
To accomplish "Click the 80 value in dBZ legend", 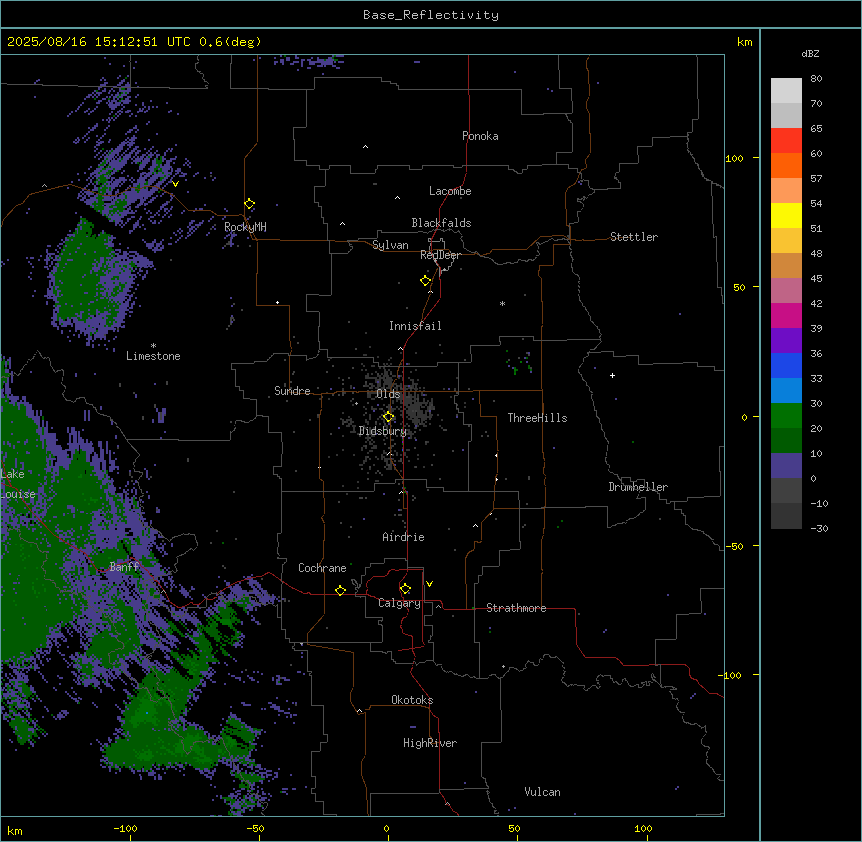I will (x=816, y=79).
